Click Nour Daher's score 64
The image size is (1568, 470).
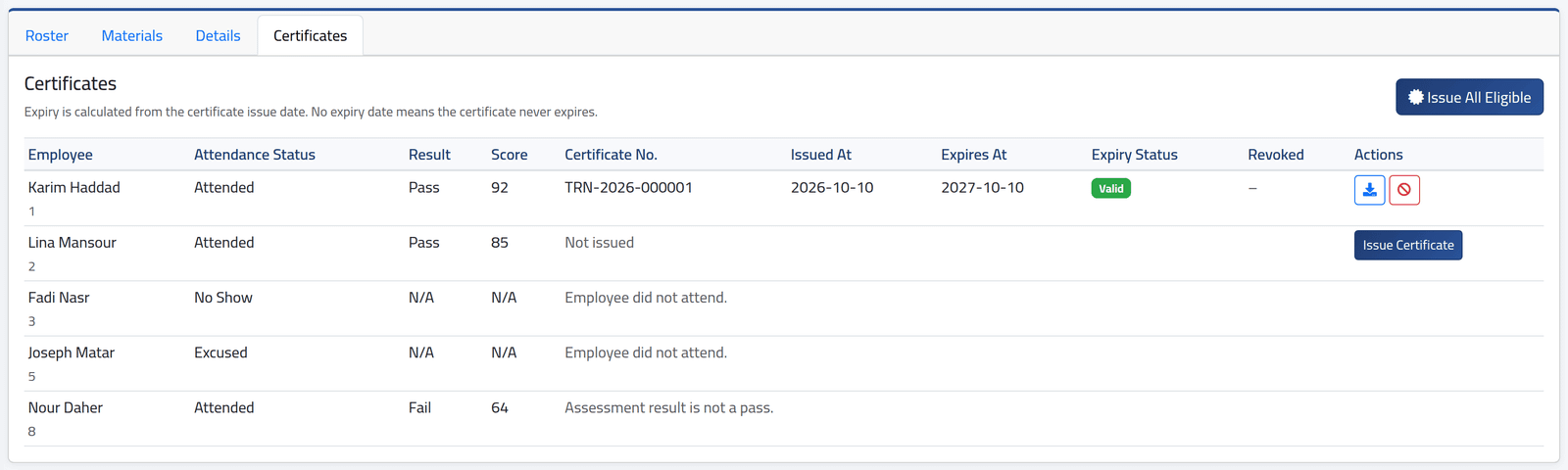(x=500, y=407)
